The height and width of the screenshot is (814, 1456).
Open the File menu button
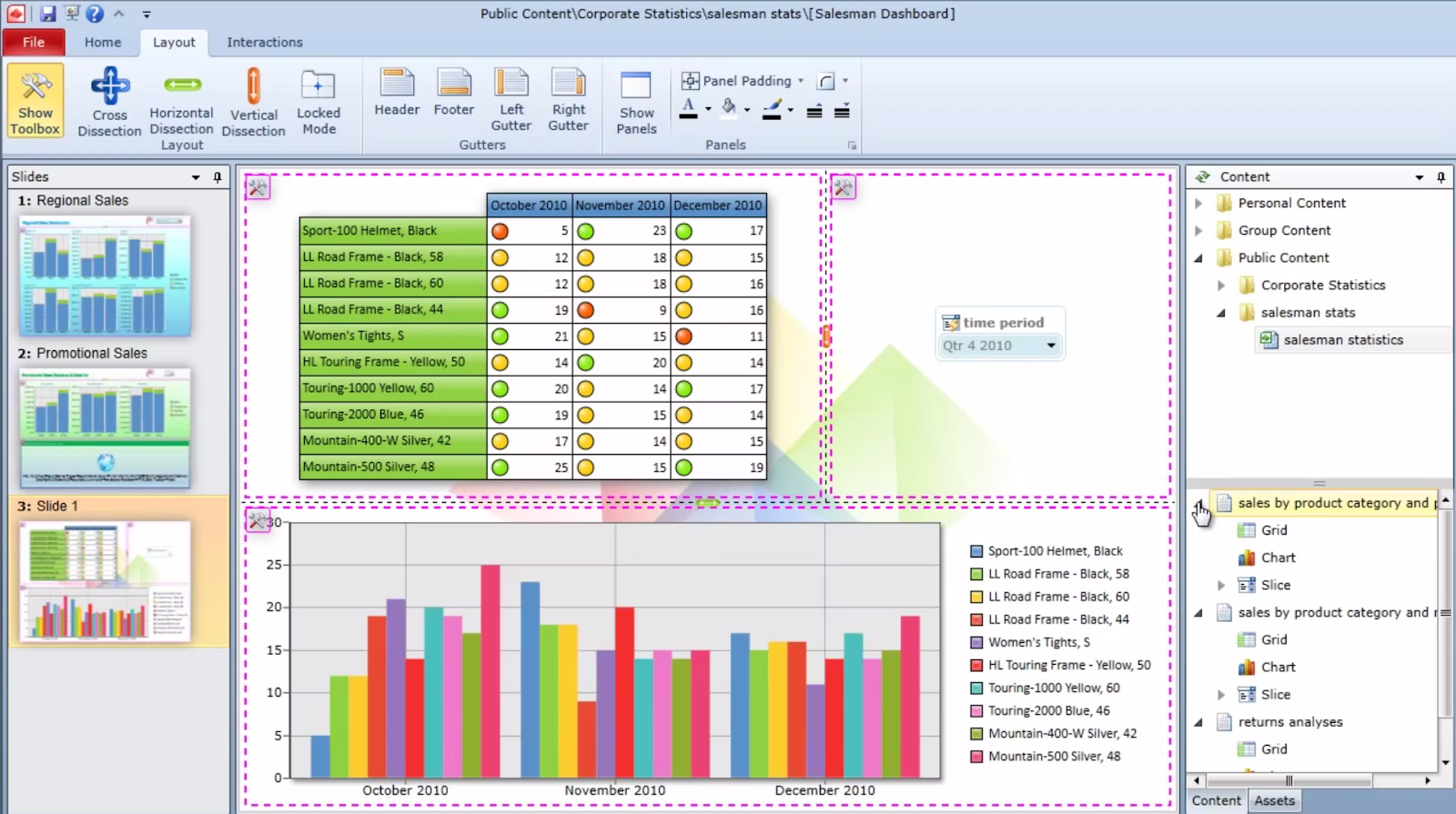[34, 42]
